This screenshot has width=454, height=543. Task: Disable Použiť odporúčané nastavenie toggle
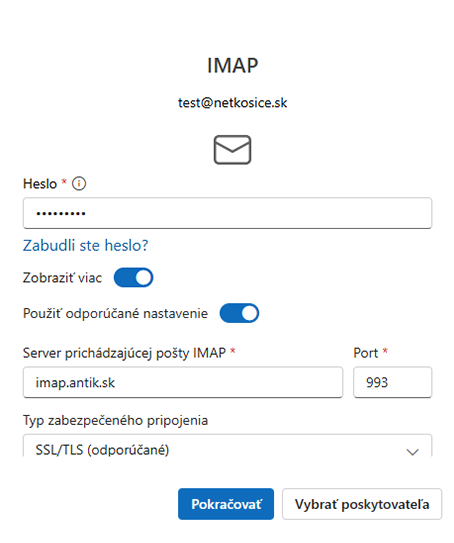[239, 313]
